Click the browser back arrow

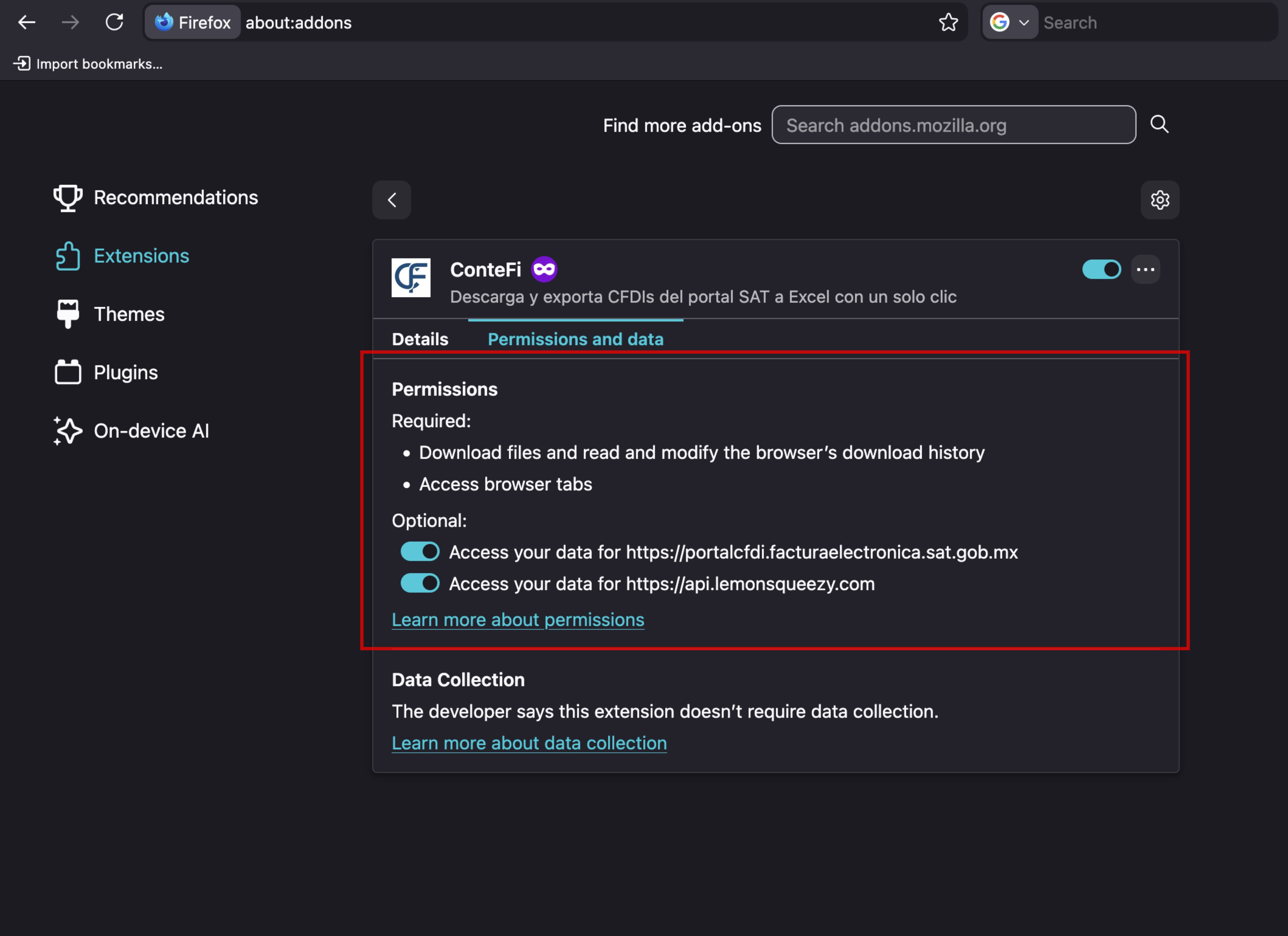(27, 23)
